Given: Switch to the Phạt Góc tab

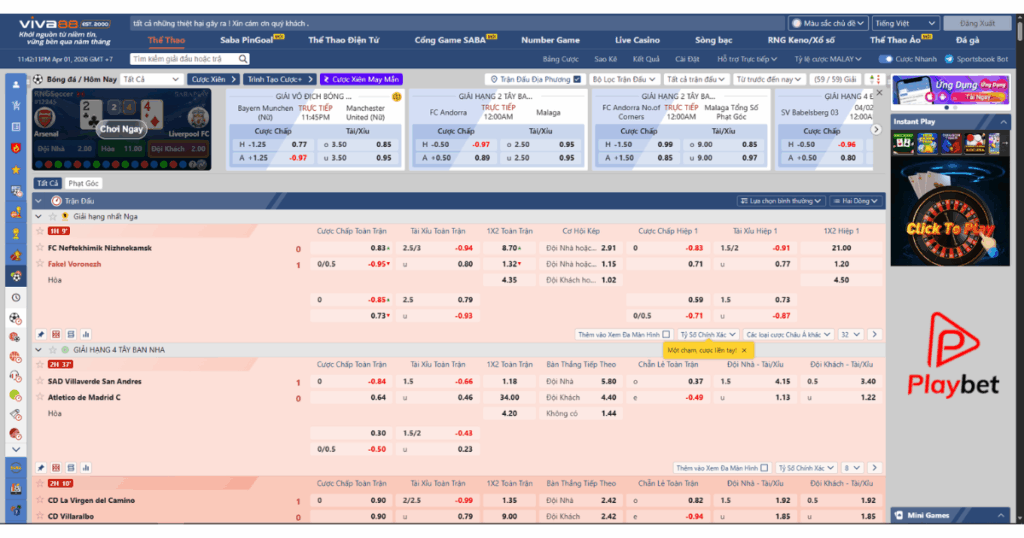Looking at the screenshot, I should click(x=84, y=183).
